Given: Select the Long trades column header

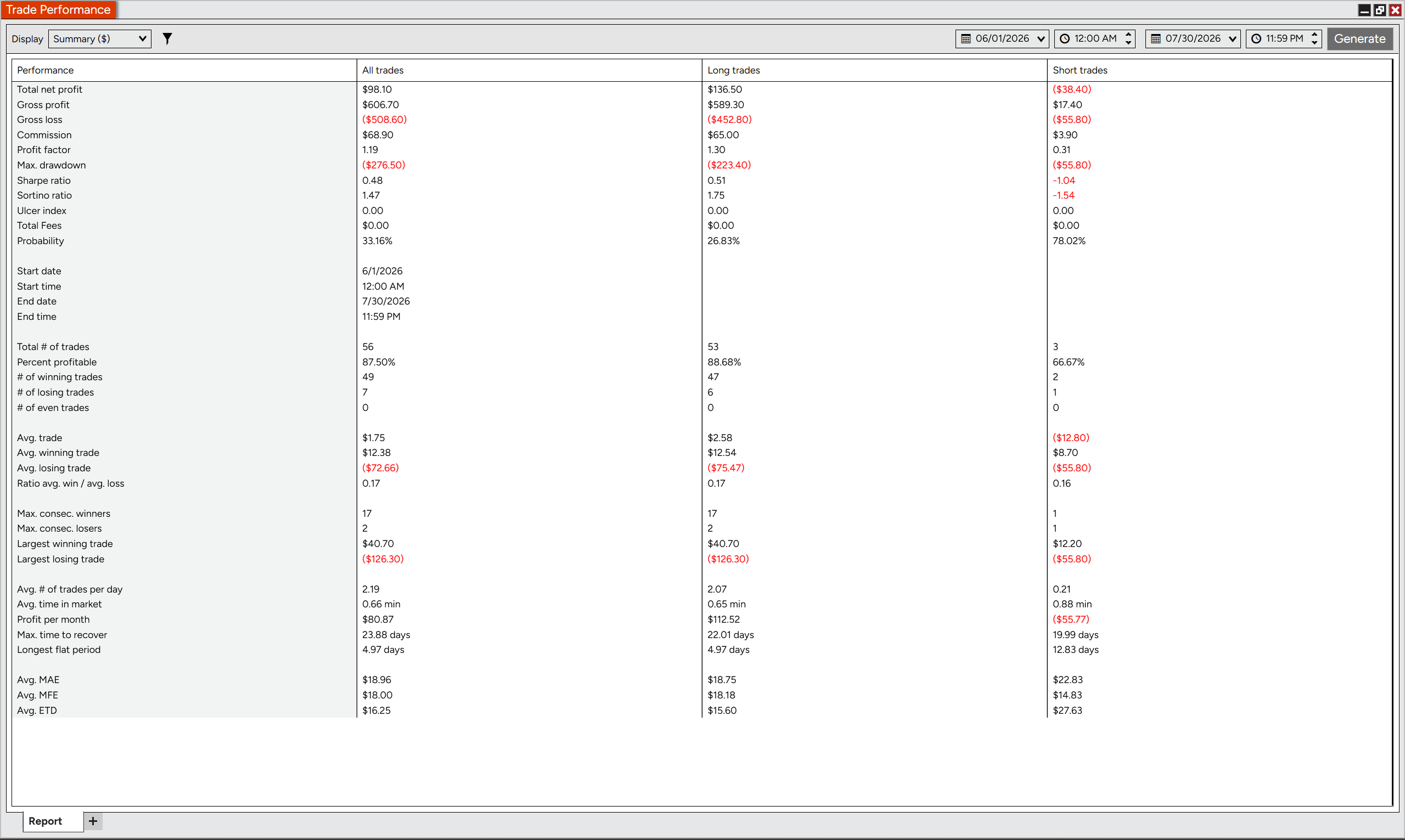Looking at the screenshot, I should (x=875, y=70).
